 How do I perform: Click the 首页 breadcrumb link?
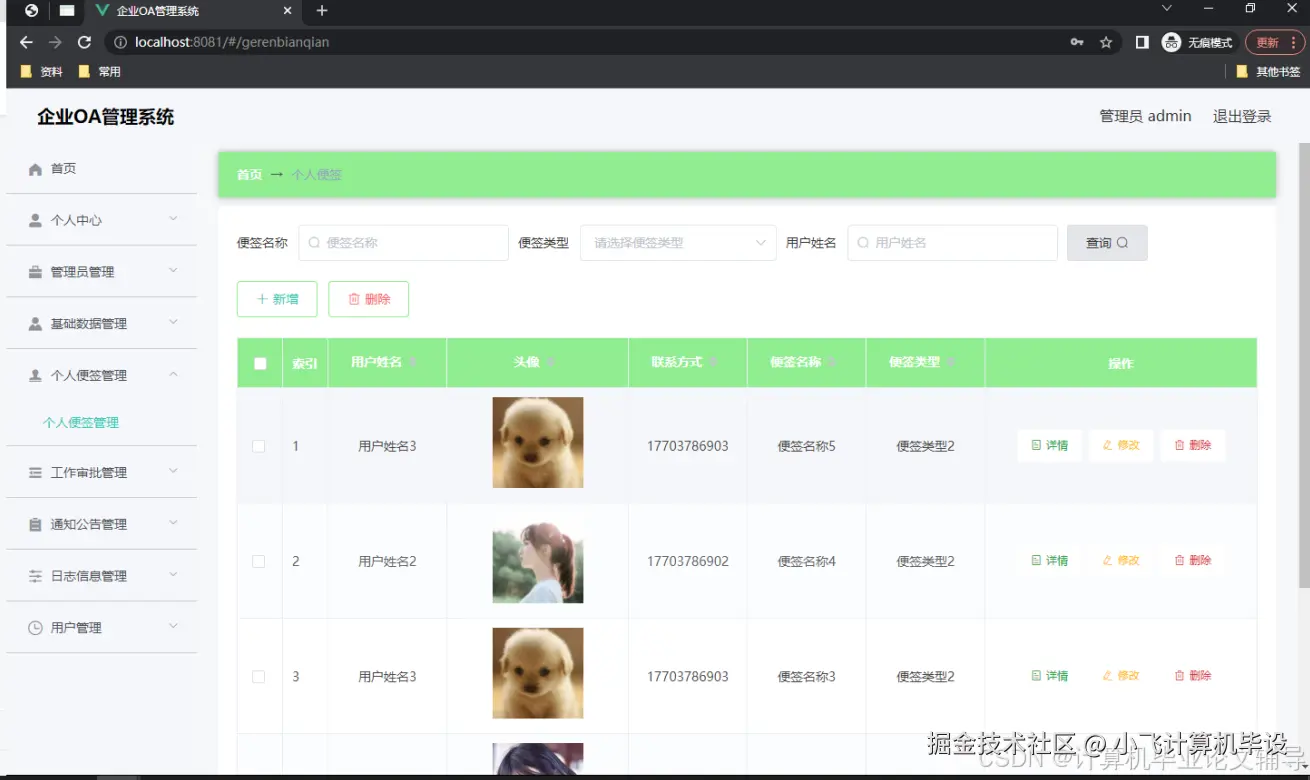249,175
